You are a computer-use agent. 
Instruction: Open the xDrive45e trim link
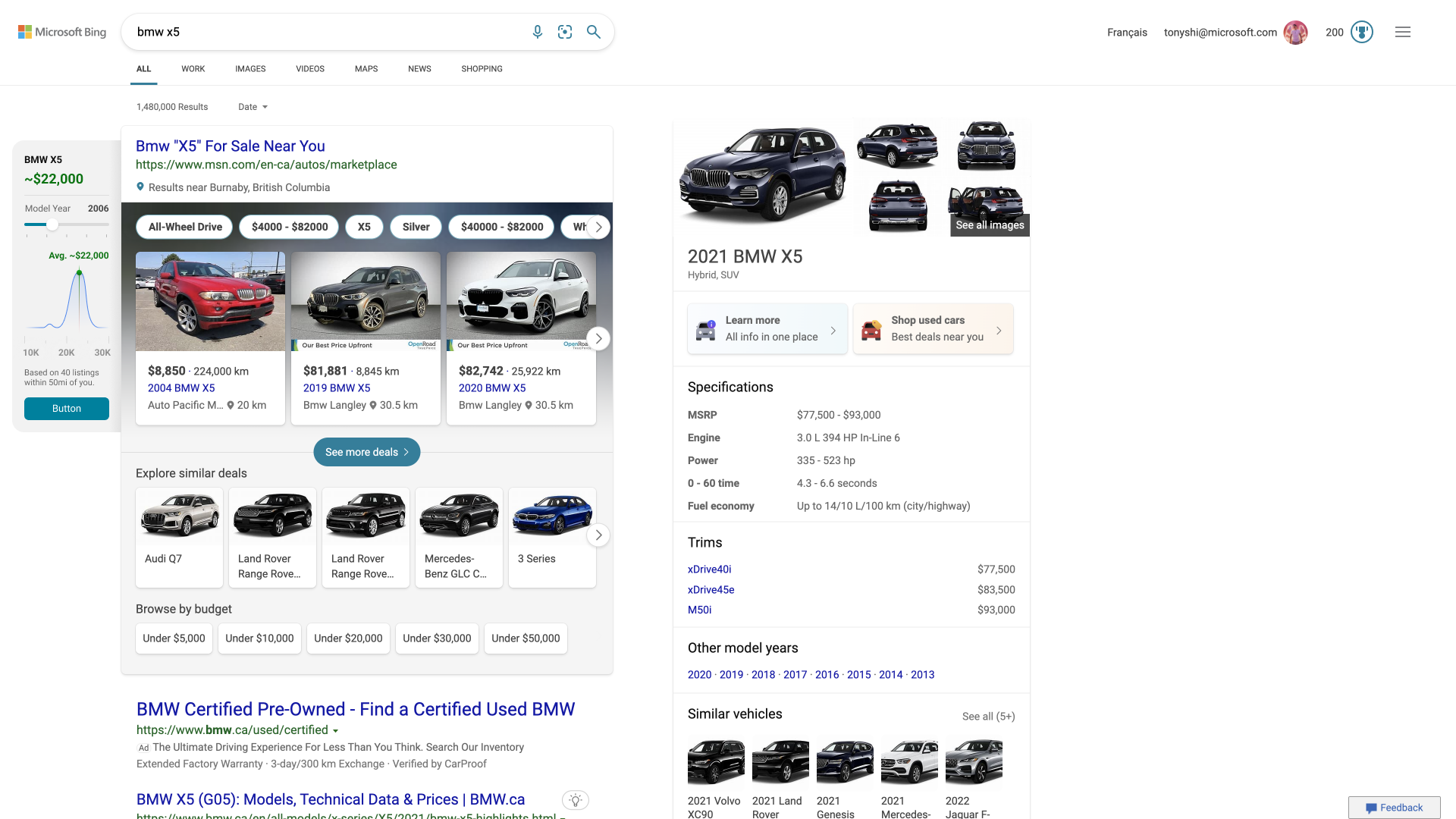711,590
